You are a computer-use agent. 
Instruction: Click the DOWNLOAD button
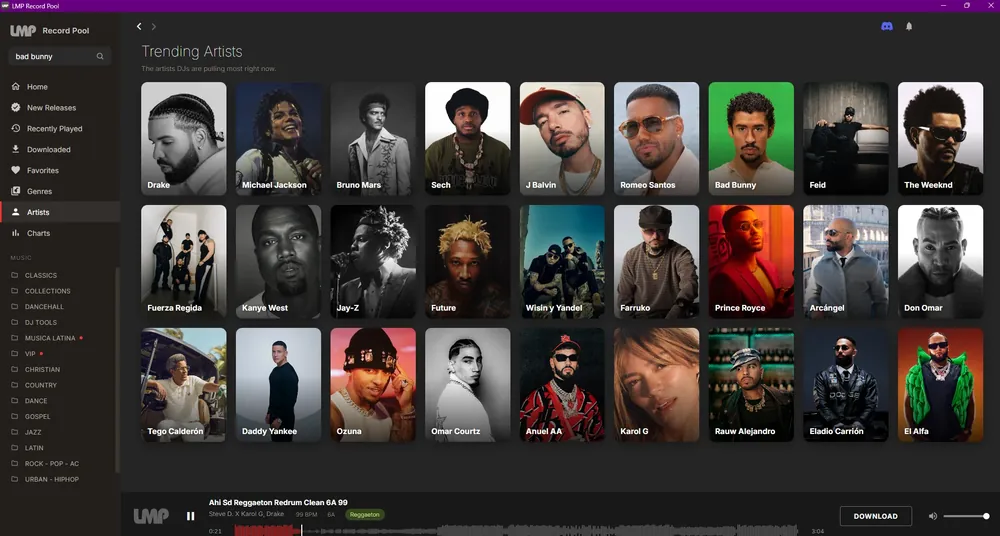click(875, 516)
